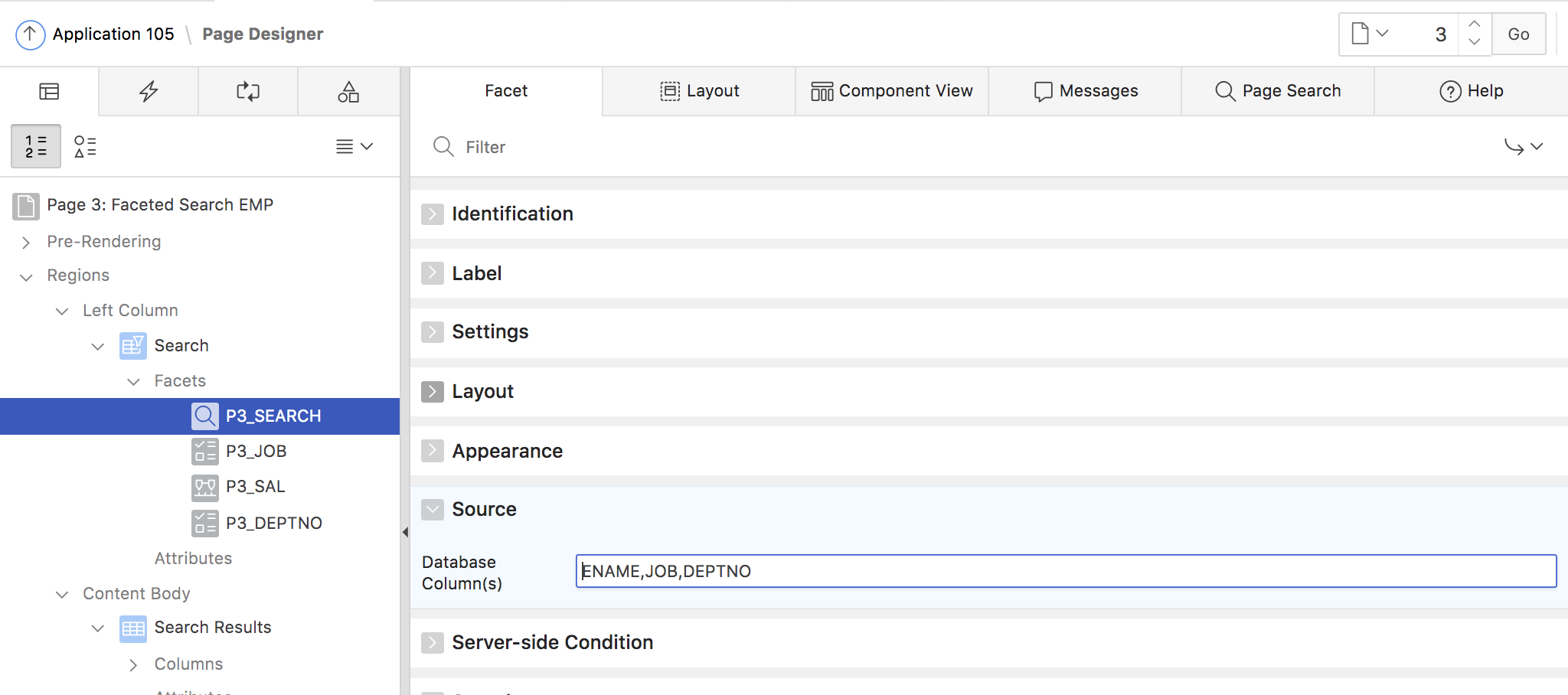Open the Dynamic Actions panel (lightning bolt icon)
This screenshot has width=1568, height=695.
[x=148, y=91]
